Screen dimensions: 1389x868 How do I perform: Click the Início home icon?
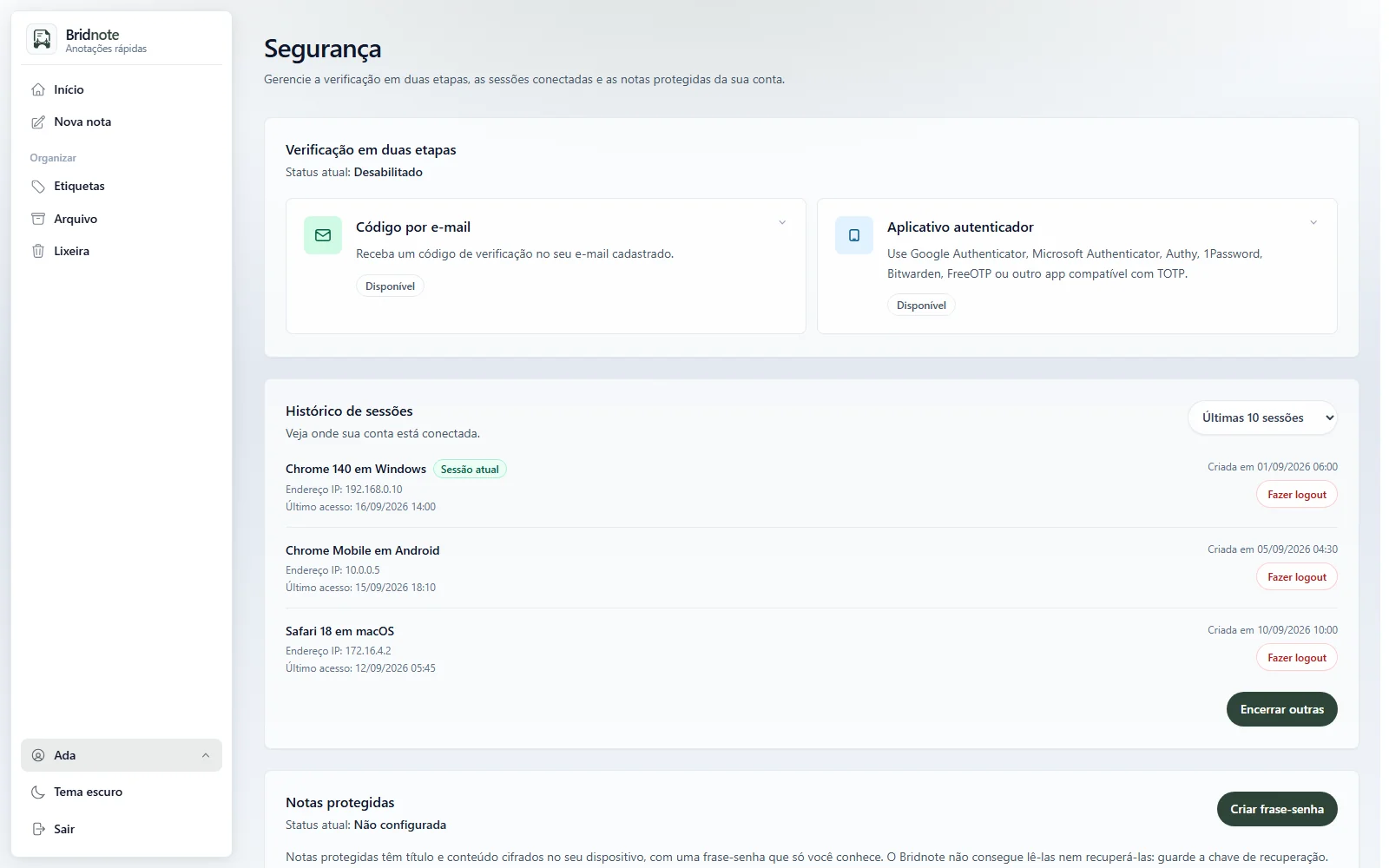38,89
